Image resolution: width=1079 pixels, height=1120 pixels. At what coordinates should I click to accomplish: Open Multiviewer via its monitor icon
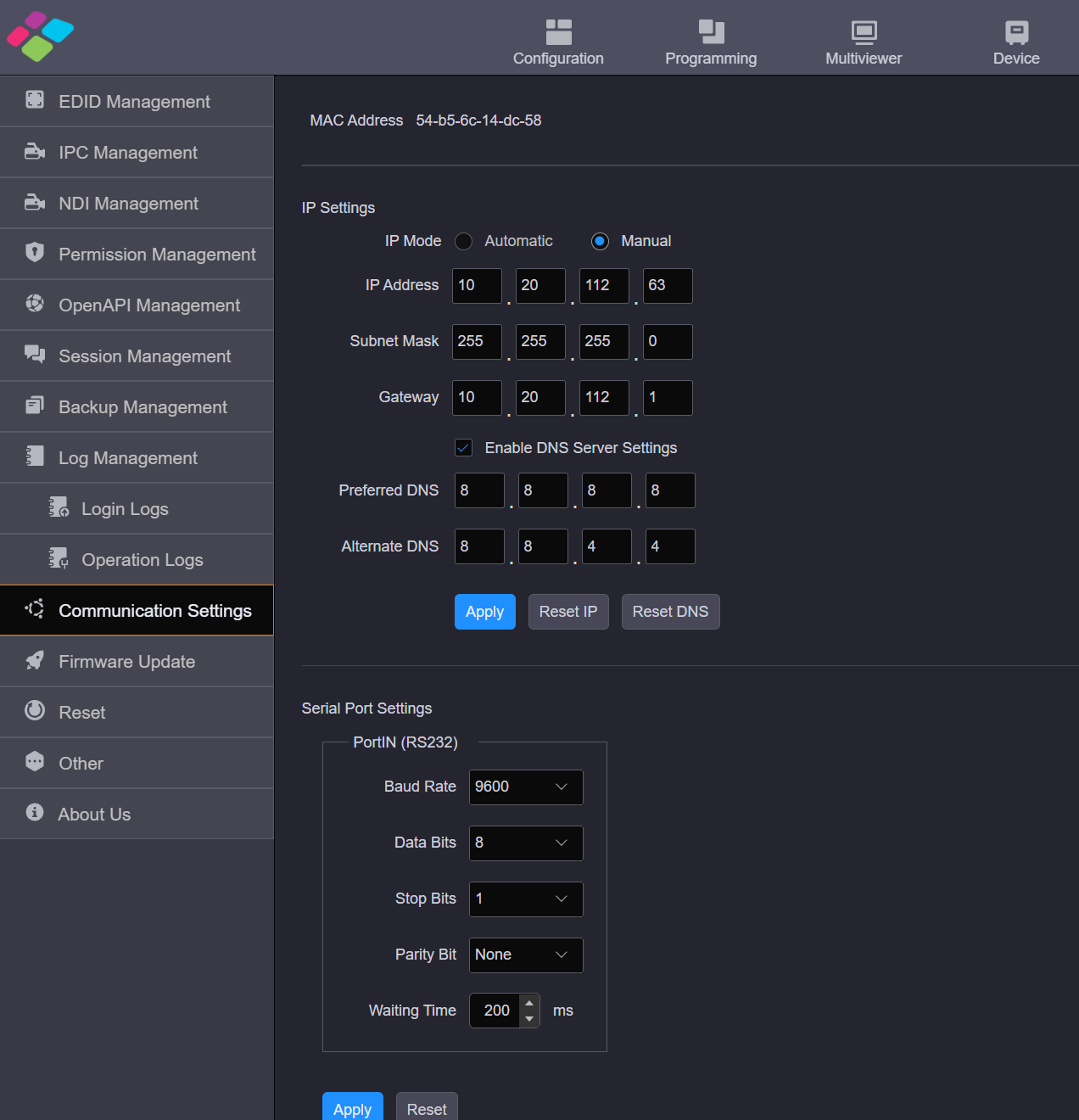point(864,32)
